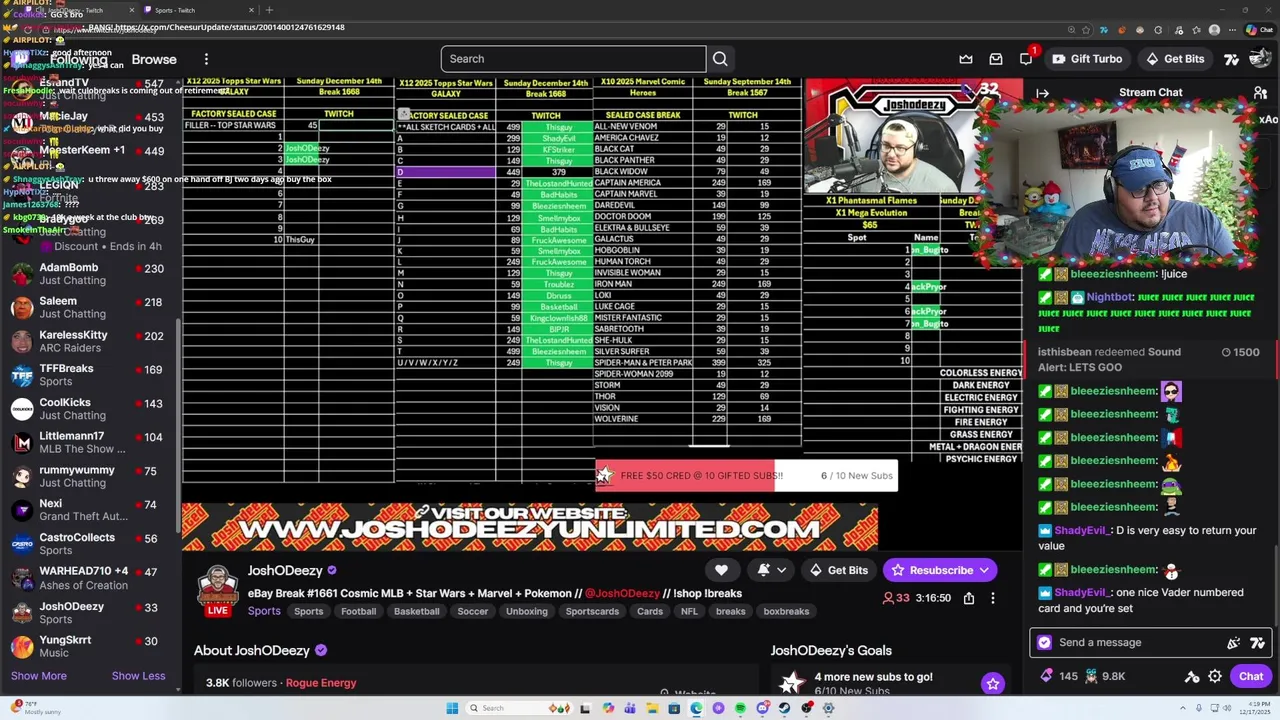Click the share icon beside stream uptime

pos(969,598)
